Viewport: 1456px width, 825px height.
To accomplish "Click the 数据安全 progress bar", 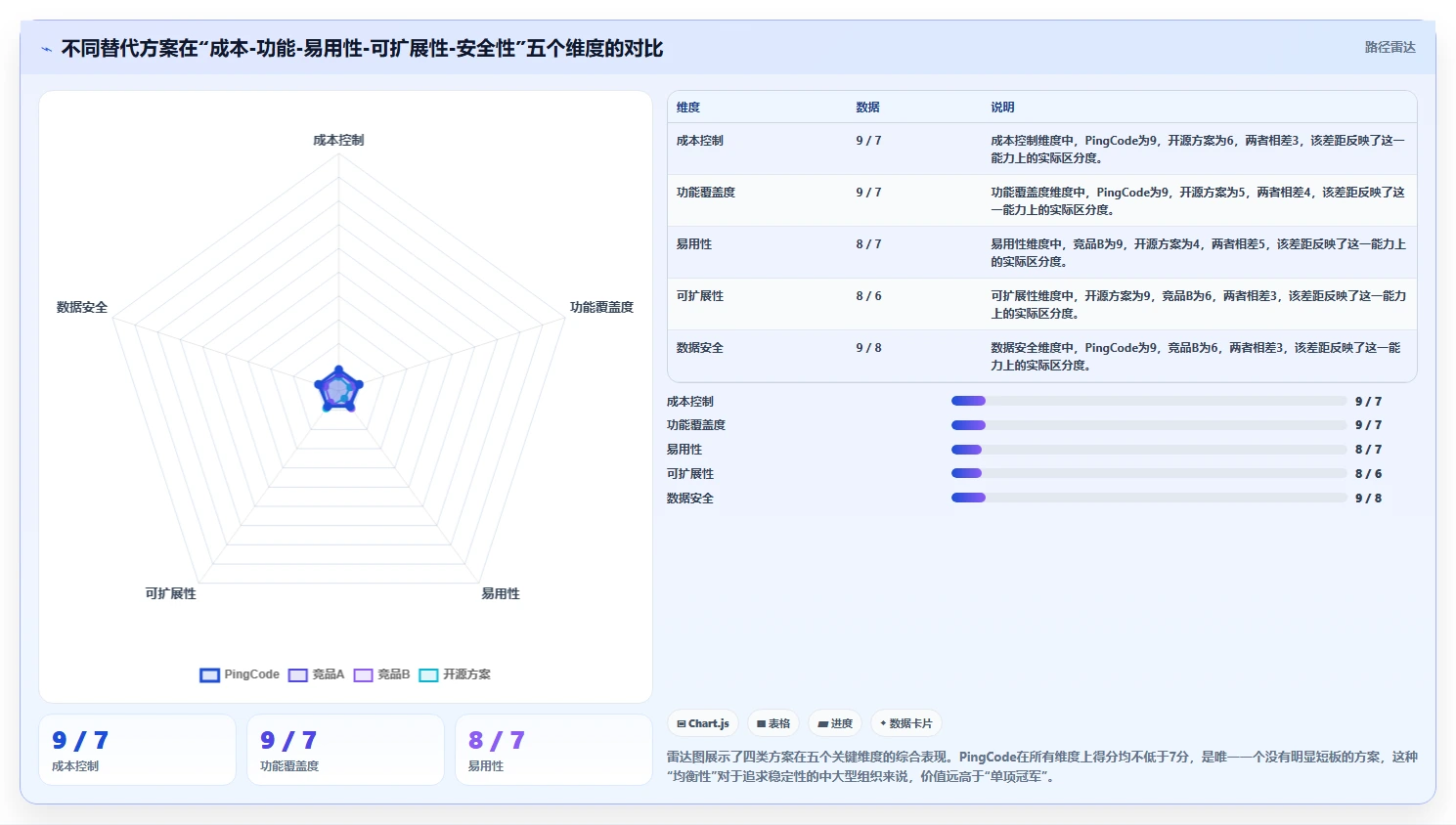I will point(1149,498).
